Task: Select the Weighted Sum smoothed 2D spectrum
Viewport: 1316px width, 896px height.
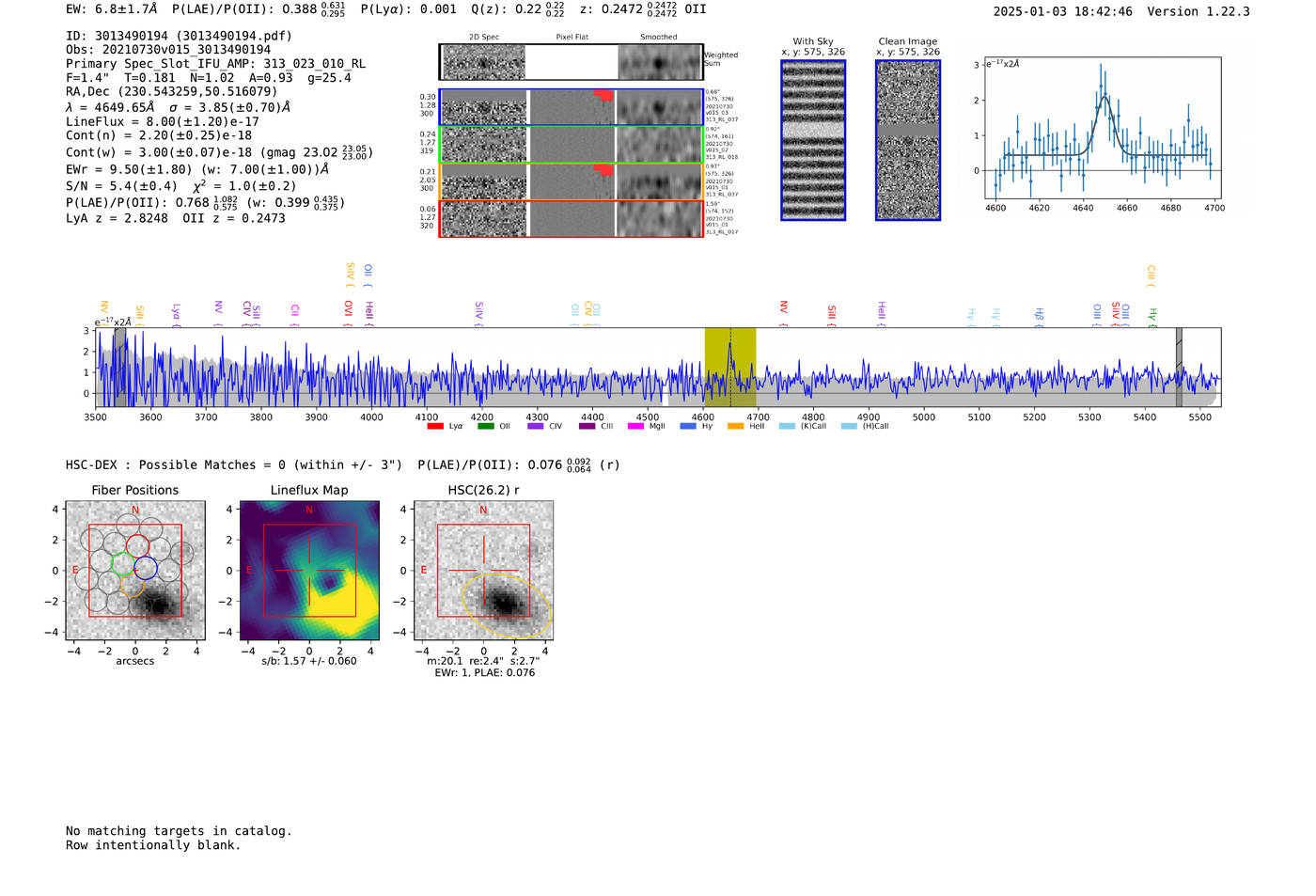Action: [659, 63]
